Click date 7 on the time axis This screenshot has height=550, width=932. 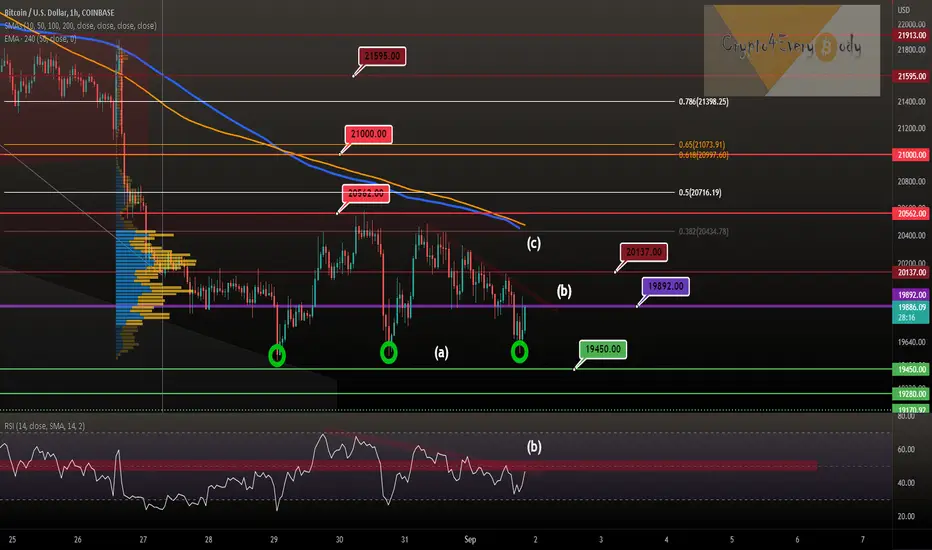(862, 540)
